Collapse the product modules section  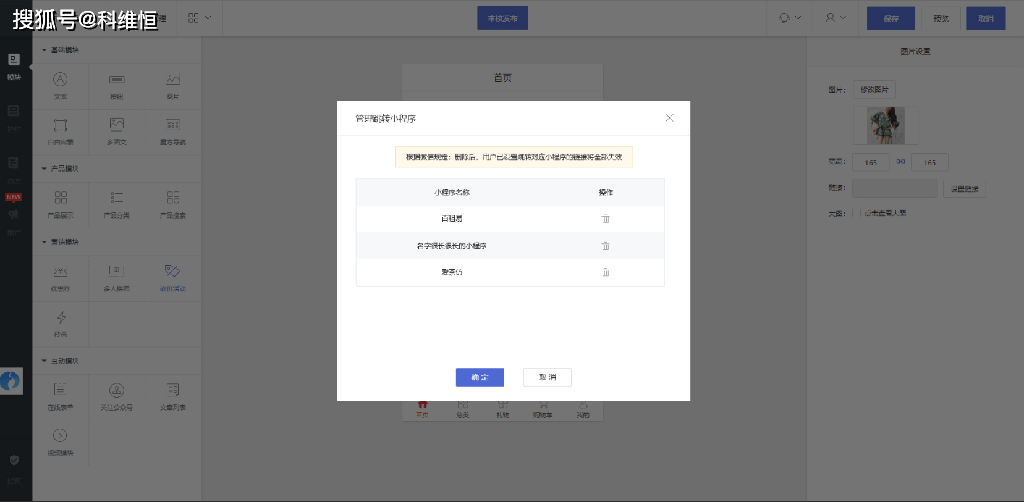44,168
